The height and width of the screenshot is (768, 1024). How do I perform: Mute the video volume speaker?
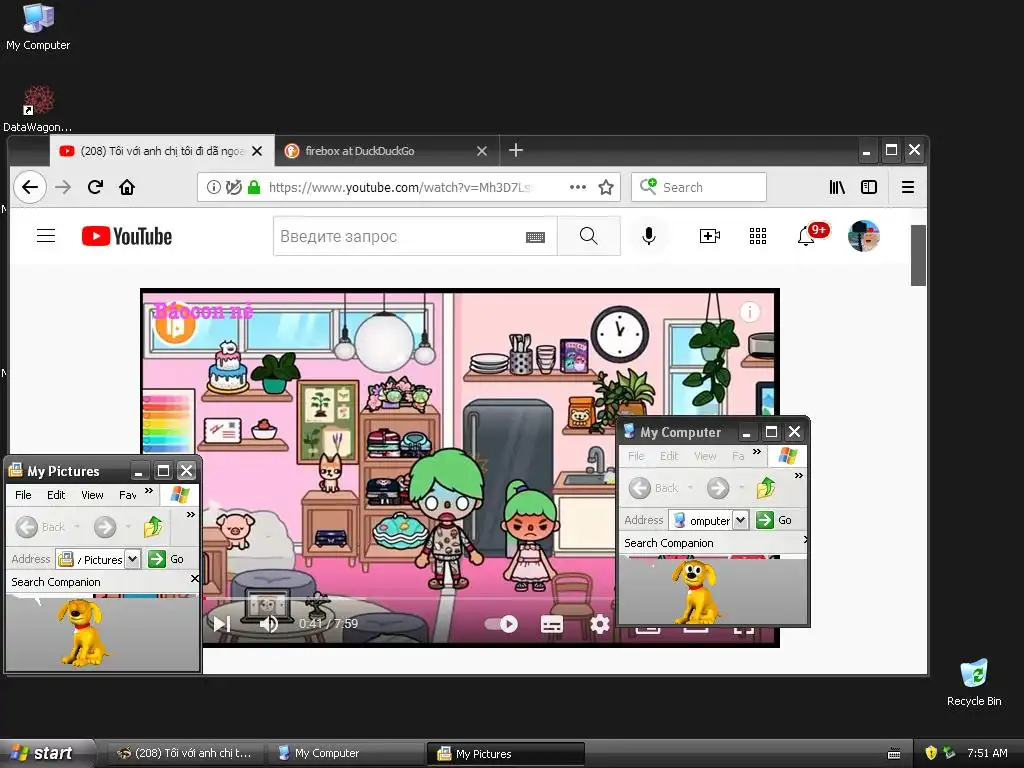268,624
